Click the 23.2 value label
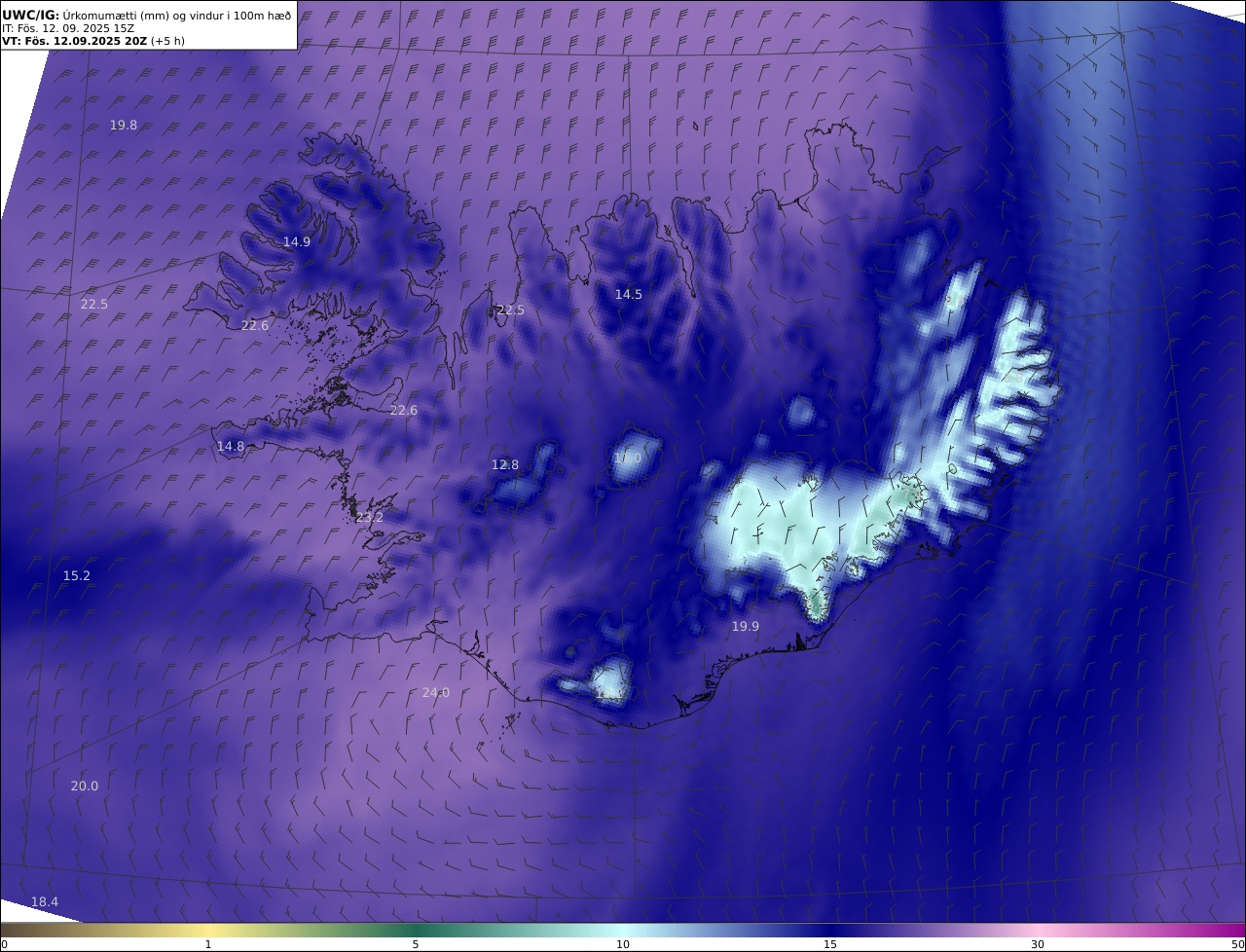 (x=369, y=517)
